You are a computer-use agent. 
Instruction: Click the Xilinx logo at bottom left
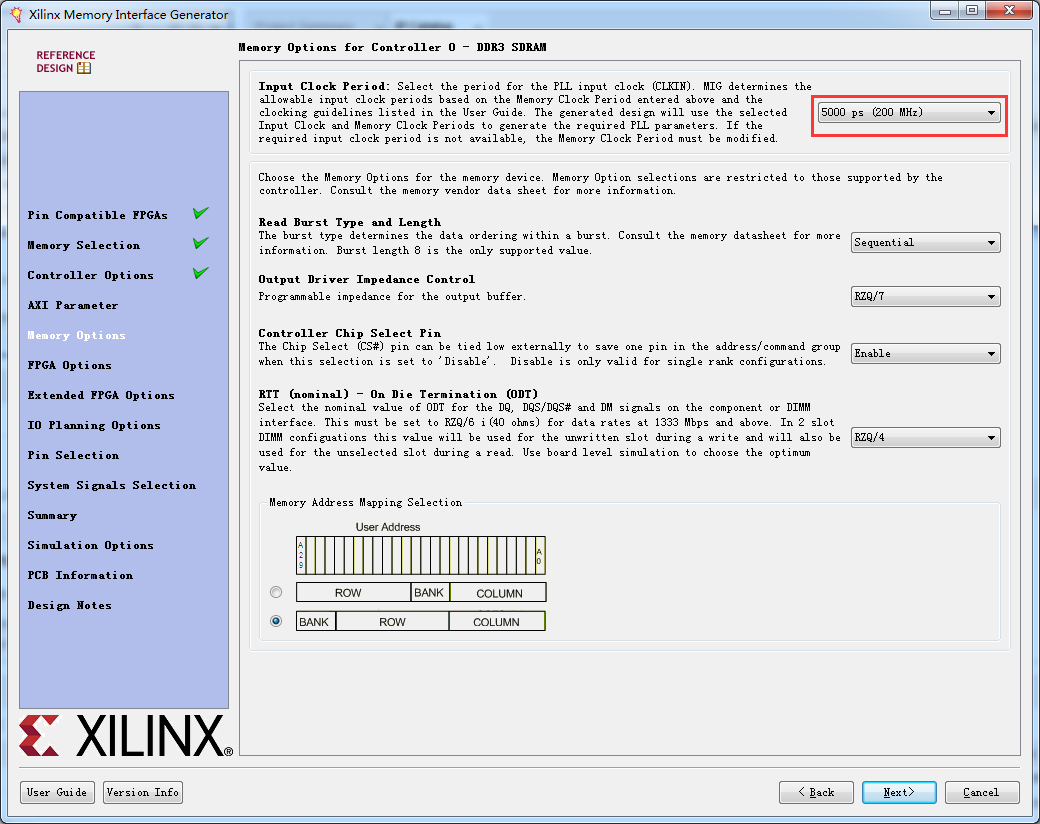click(126, 735)
